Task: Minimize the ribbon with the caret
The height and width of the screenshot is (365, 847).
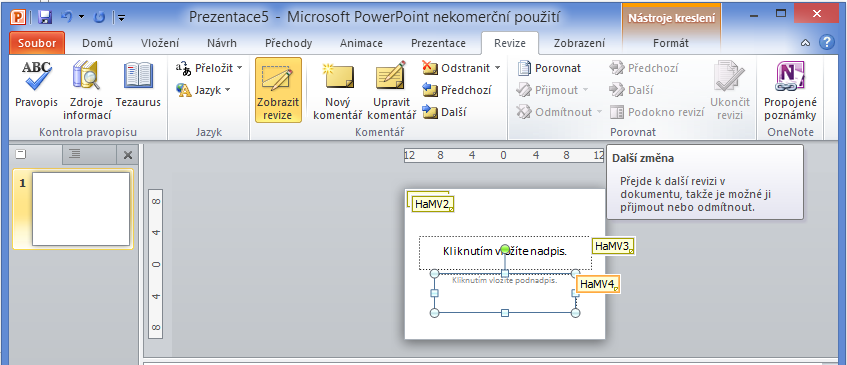Action: [805, 43]
